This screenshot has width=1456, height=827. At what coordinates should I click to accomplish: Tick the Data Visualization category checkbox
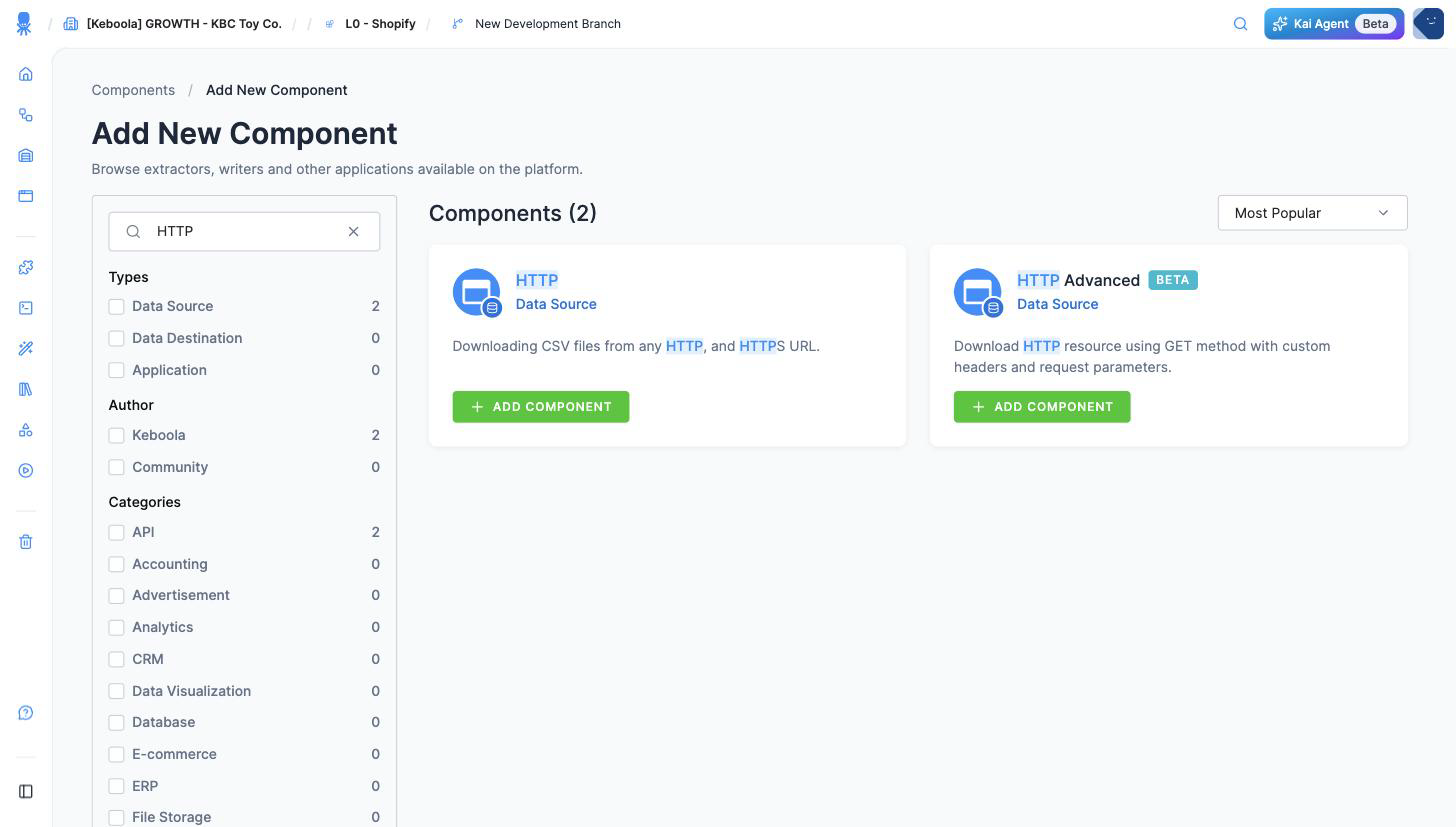117,692
